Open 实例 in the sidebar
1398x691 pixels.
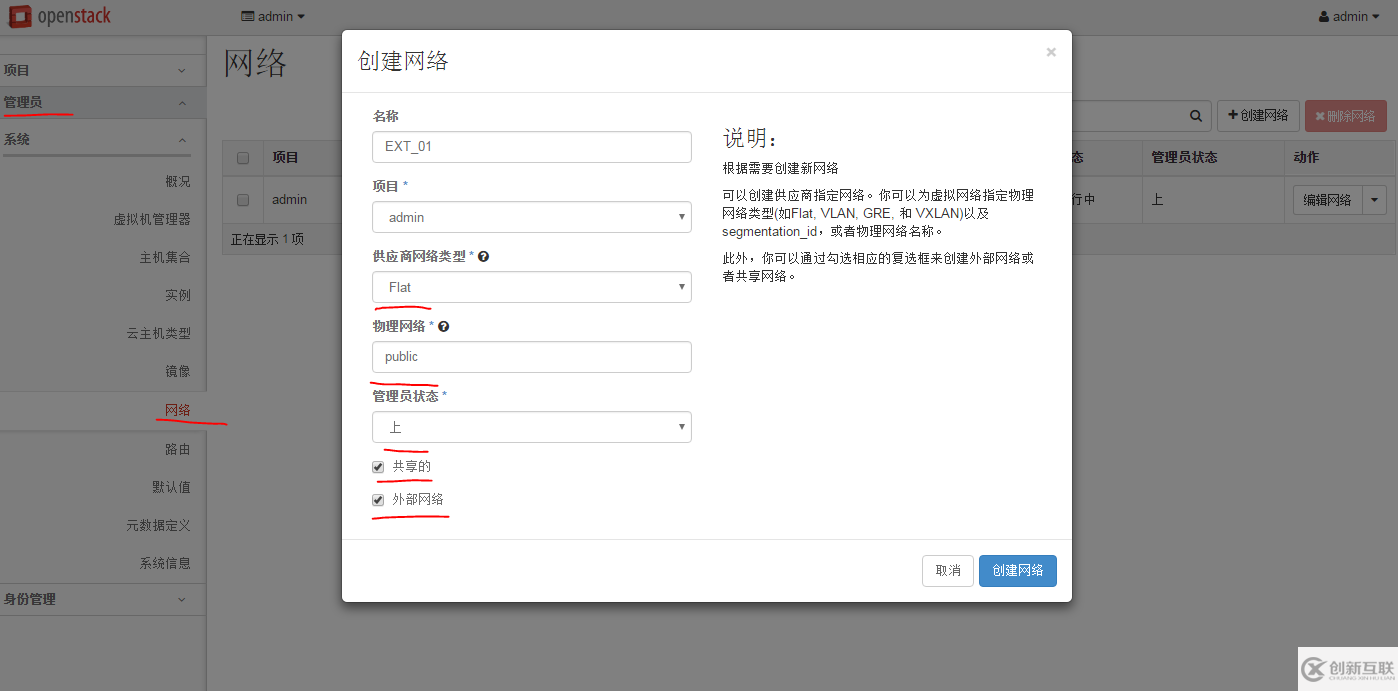point(177,295)
